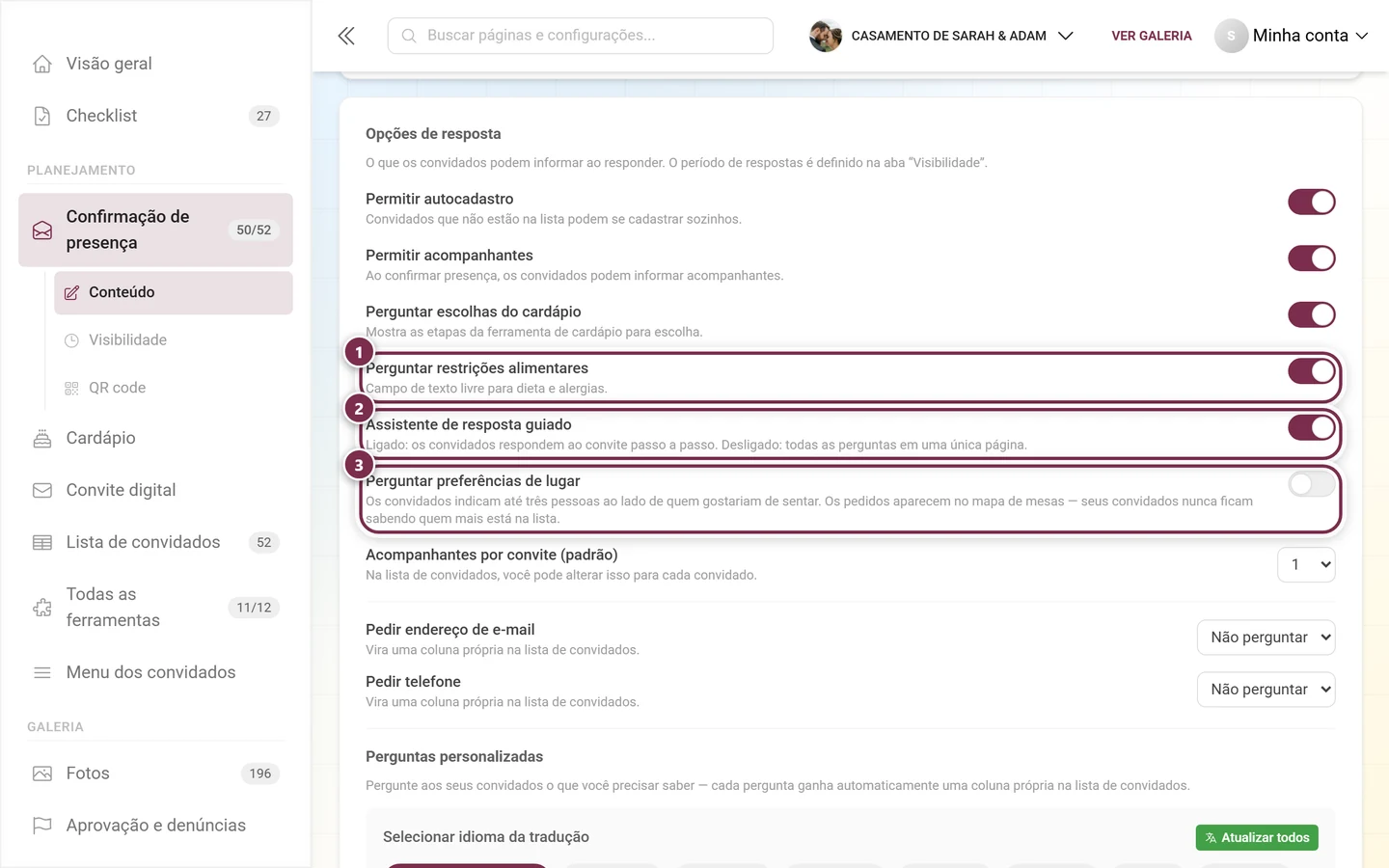Screen dimensions: 1389x868
Task: Click the Opções de resposta heading
Action: pos(433,134)
